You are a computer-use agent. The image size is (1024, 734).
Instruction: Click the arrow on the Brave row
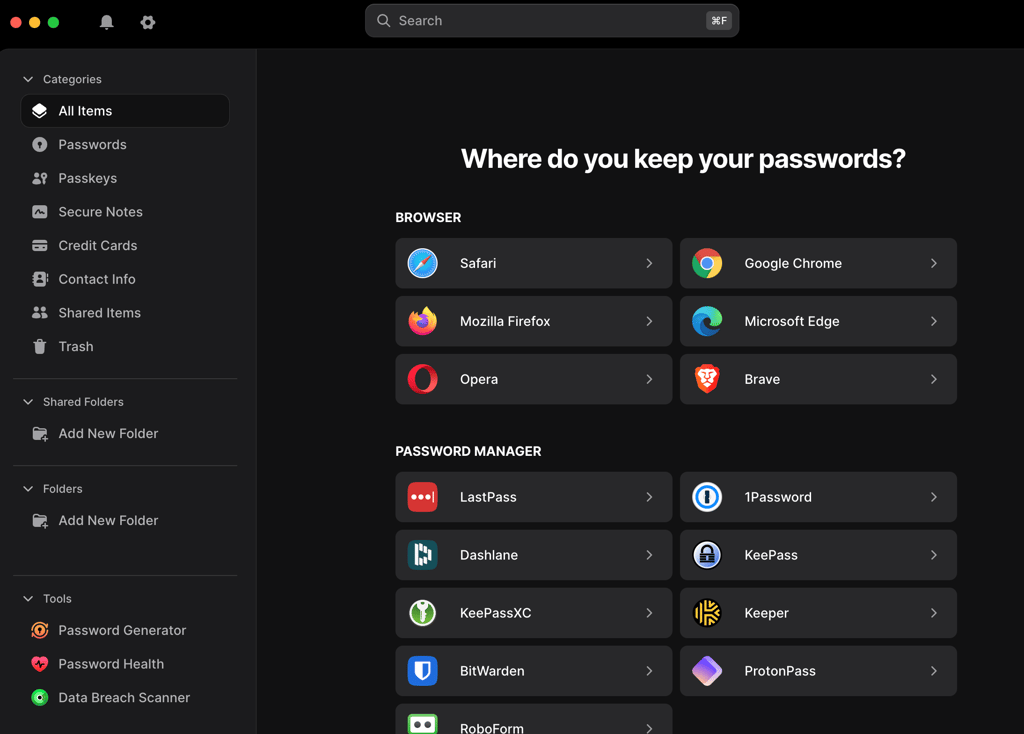click(x=934, y=379)
